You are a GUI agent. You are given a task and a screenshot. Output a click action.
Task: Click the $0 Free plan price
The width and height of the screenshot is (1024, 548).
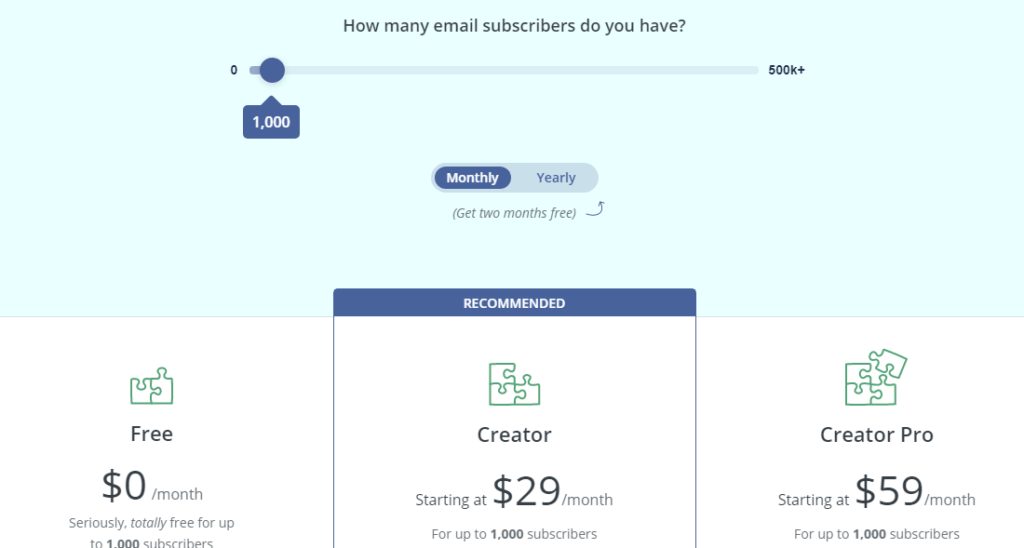click(125, 486)
